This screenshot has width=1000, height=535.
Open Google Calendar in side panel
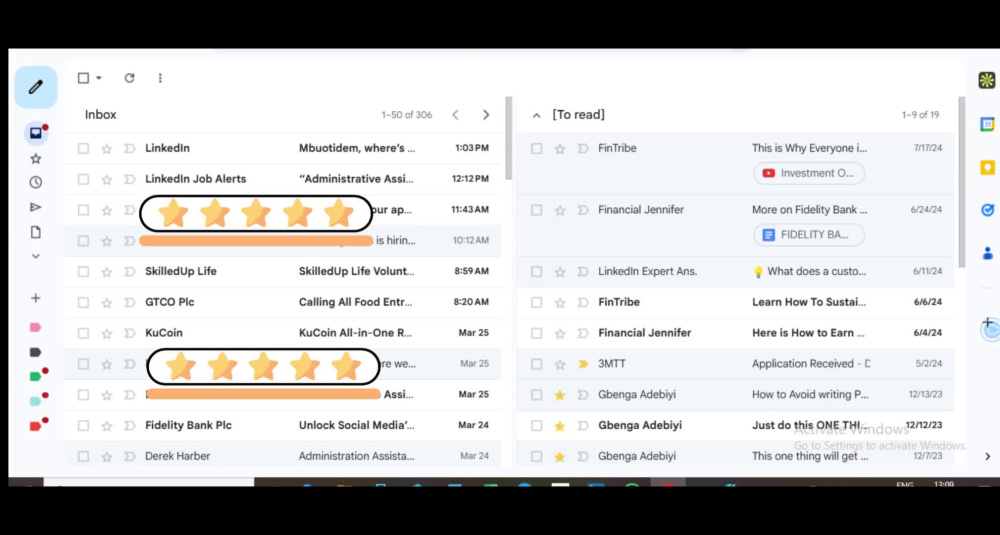click(987, 124)
